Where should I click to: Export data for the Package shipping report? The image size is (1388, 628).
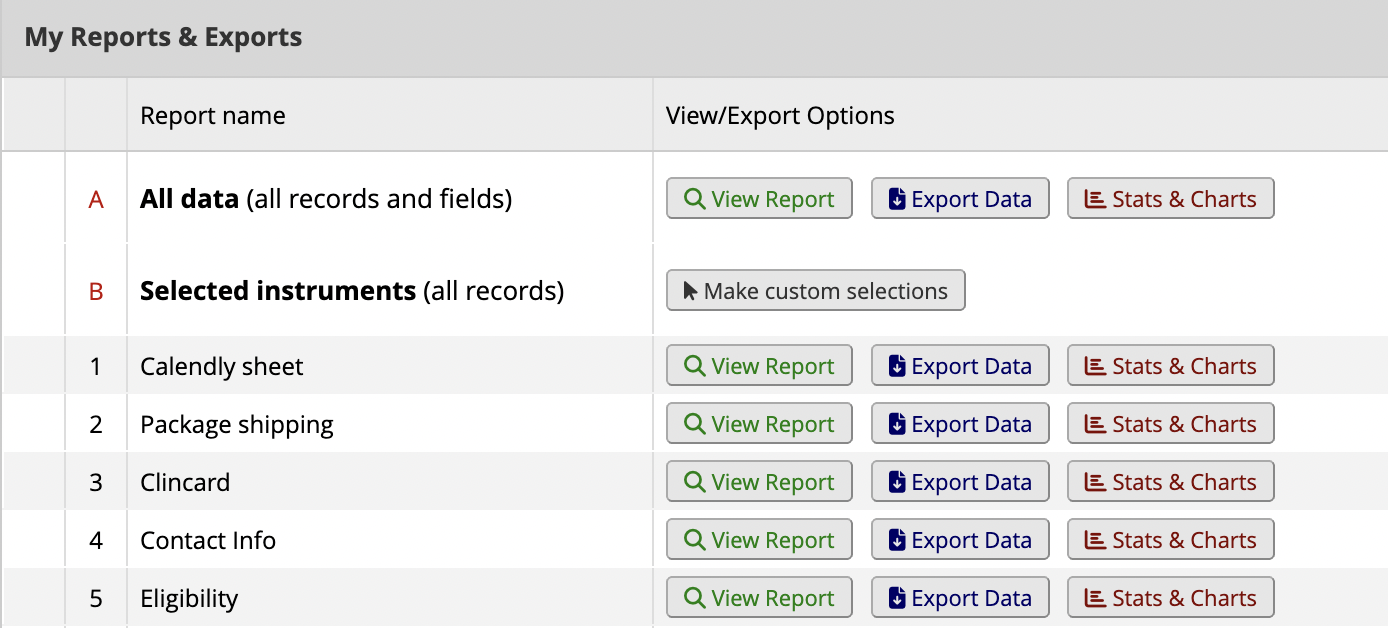coord(960,423)
